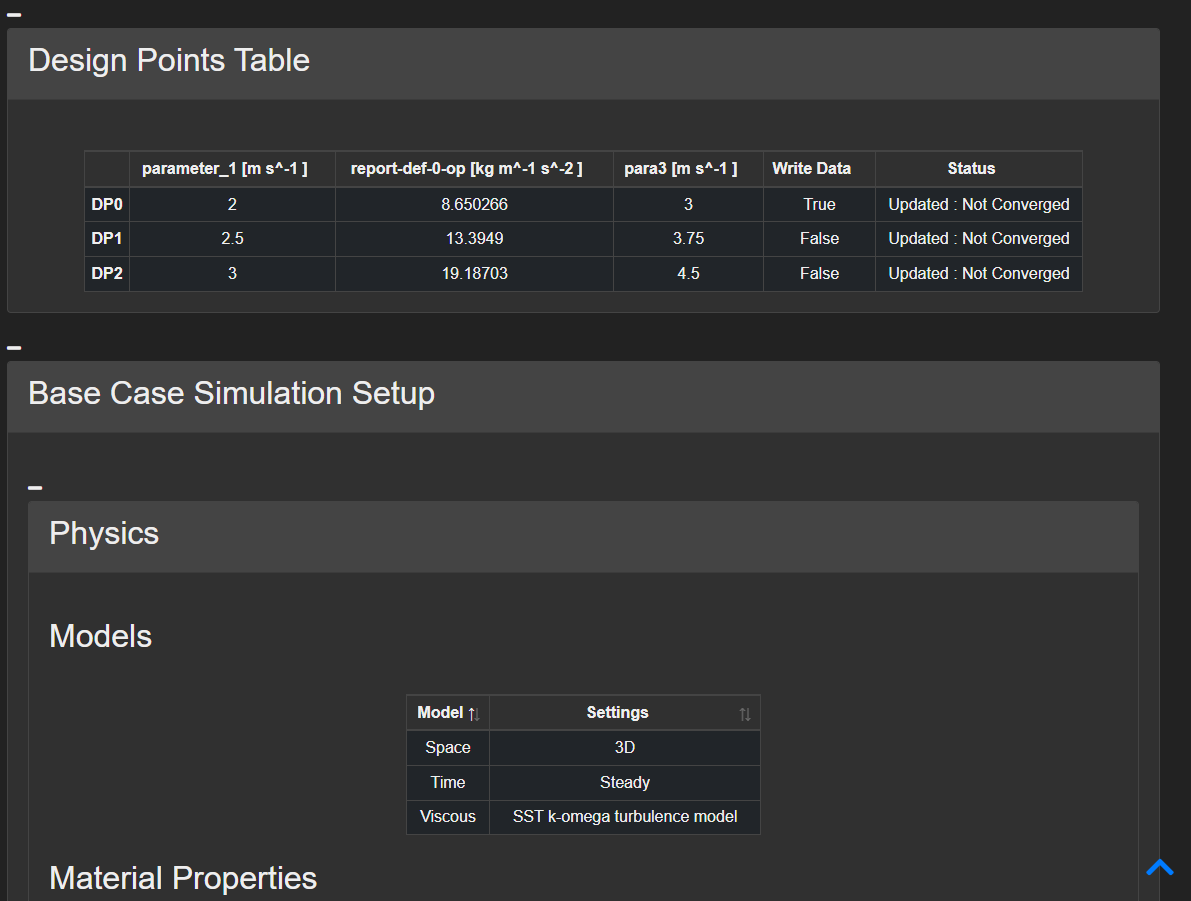The height and width of the screenshot is (901, 1191).
Task: Click the Time model cell
Action: coord(448,782)
